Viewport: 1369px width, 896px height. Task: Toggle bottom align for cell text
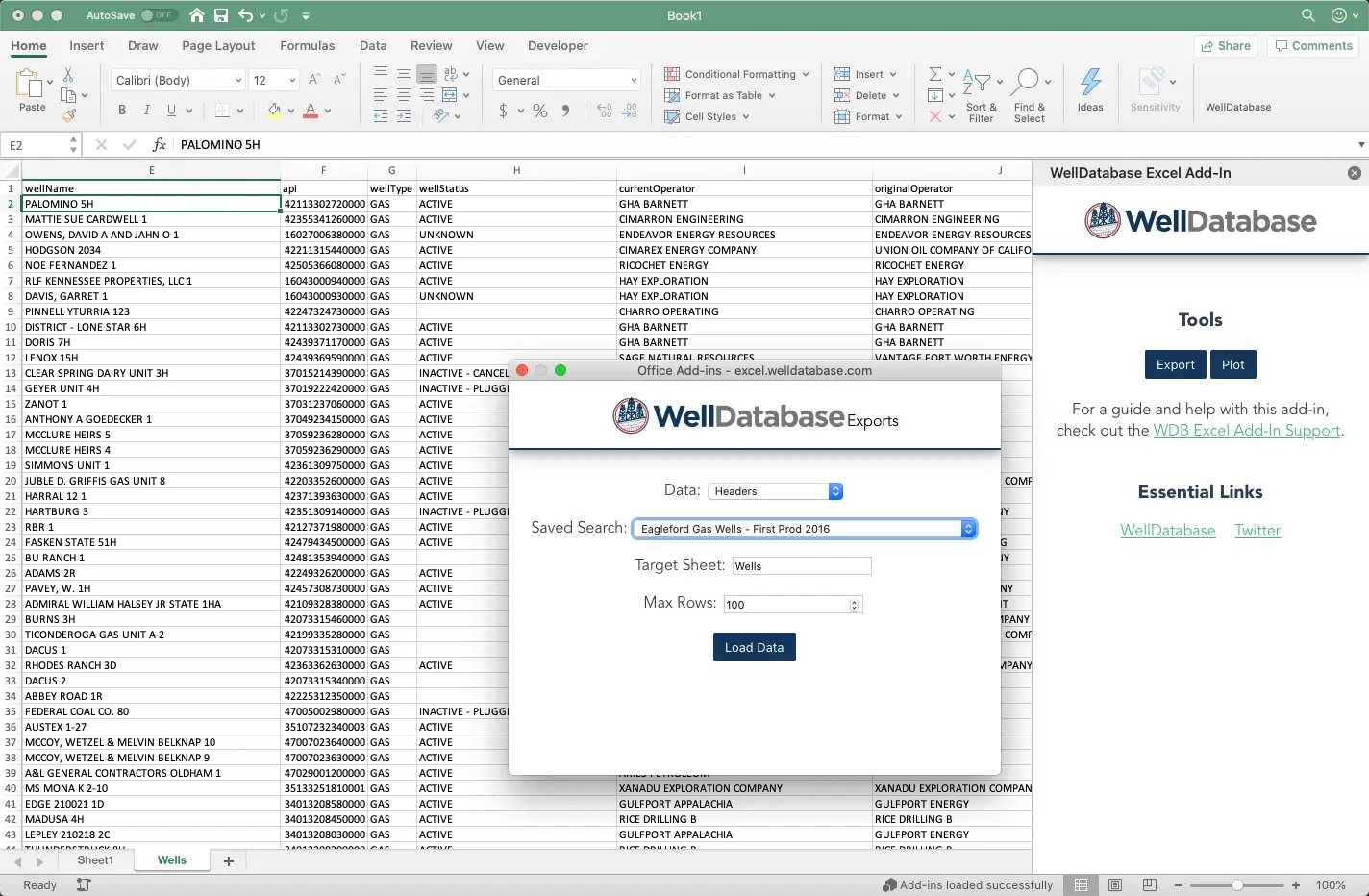(x=426, y=73)
